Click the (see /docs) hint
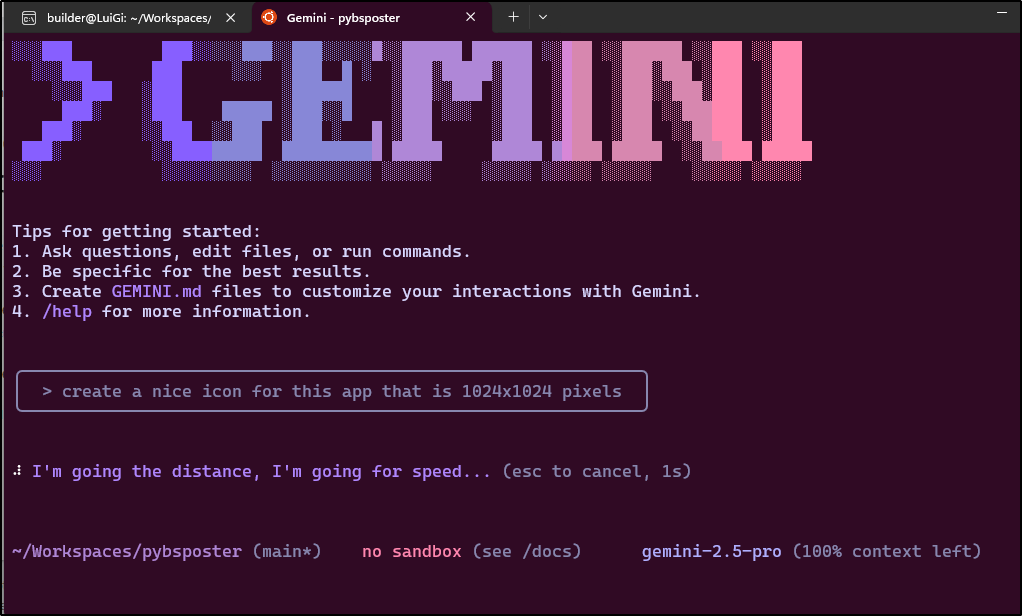Viewport: 1022px width, 616px height. click(x=527, y=551)
